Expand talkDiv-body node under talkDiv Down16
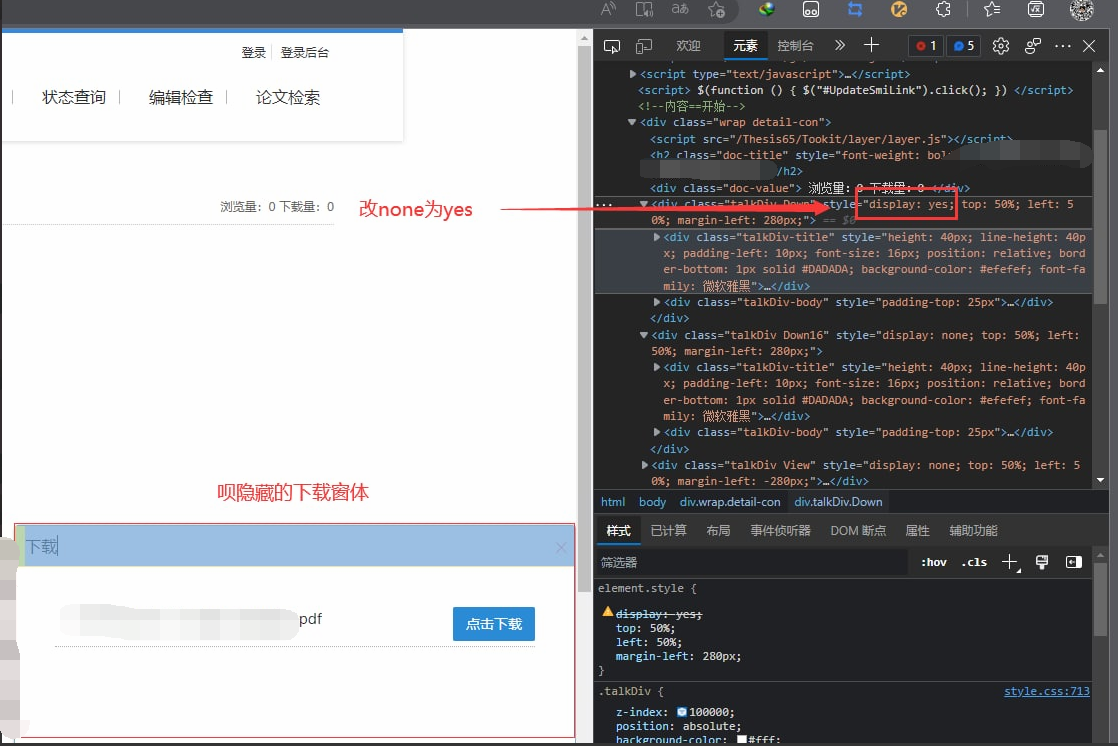The height and width of the screenshot is (746, 1118). (657, 431)
